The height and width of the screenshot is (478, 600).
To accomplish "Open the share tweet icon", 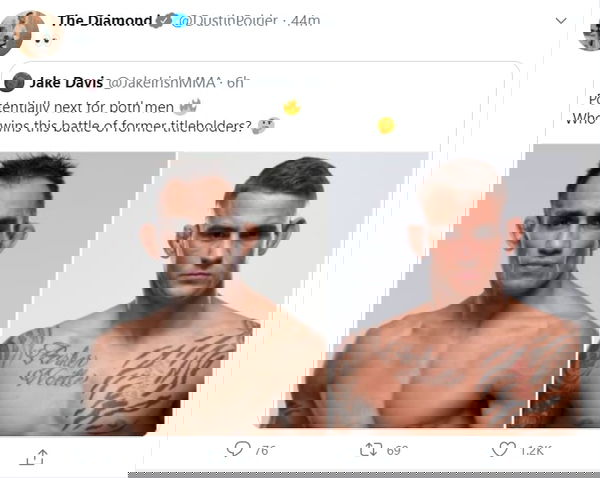I will click(x=34, y=457).
